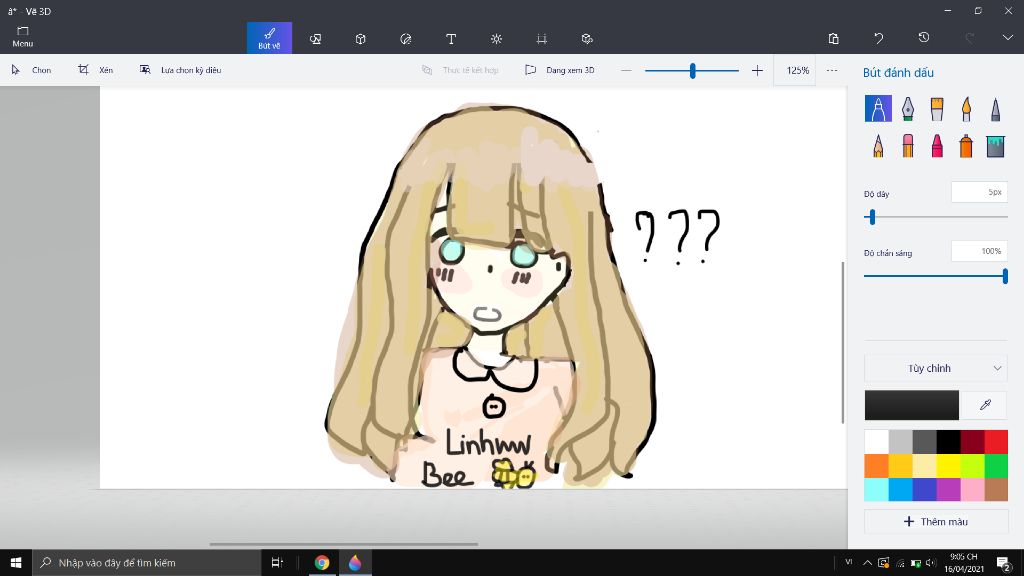Open the notification center icon
Viewport: 1024px width, 576px height.
[x=1004, y=563]
